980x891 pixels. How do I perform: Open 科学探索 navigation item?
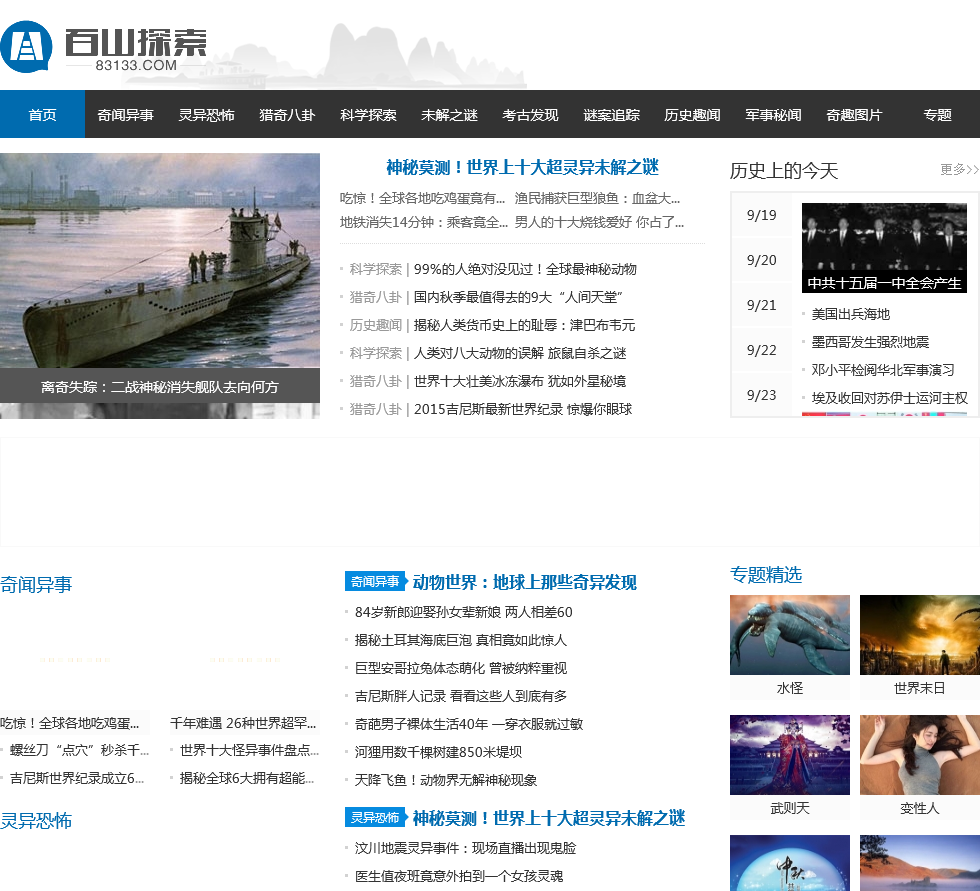[x=368, y=115]
